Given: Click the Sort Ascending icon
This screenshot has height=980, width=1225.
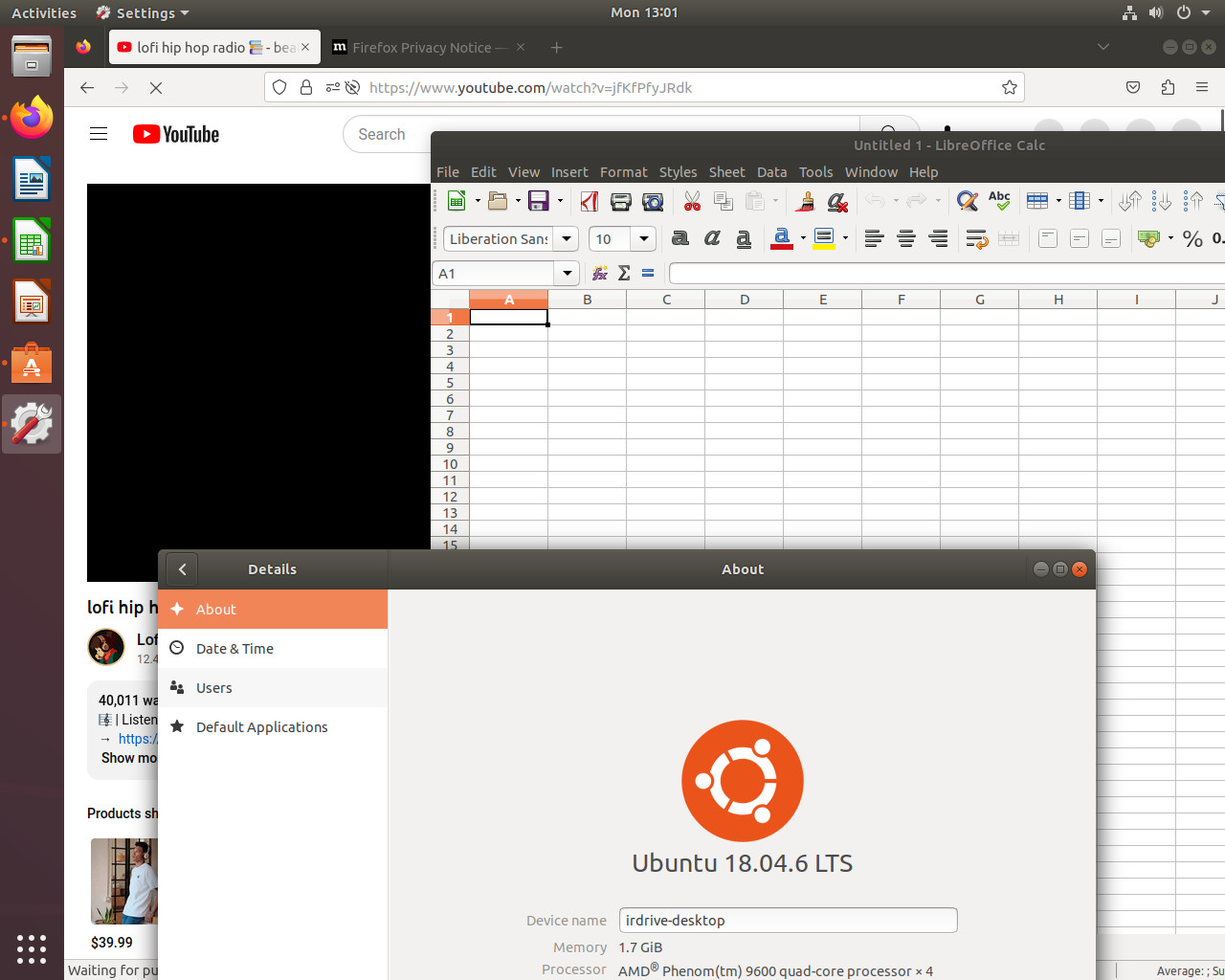Looking at the screenshot, I should click(1162, 201).
